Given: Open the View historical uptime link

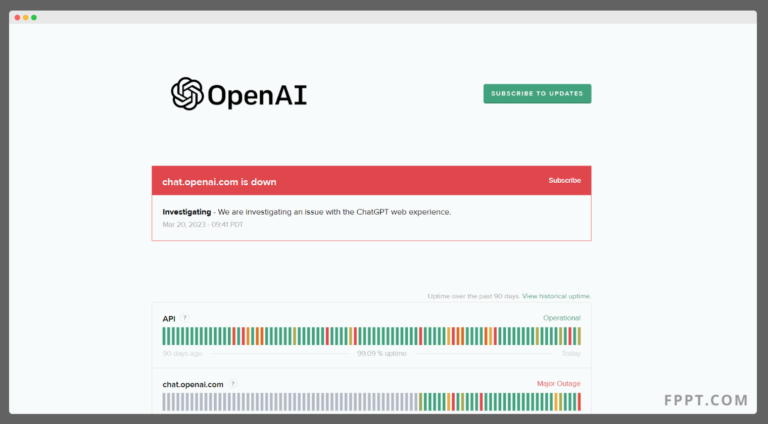Looking at the screenshot, I should coord(556,296).
